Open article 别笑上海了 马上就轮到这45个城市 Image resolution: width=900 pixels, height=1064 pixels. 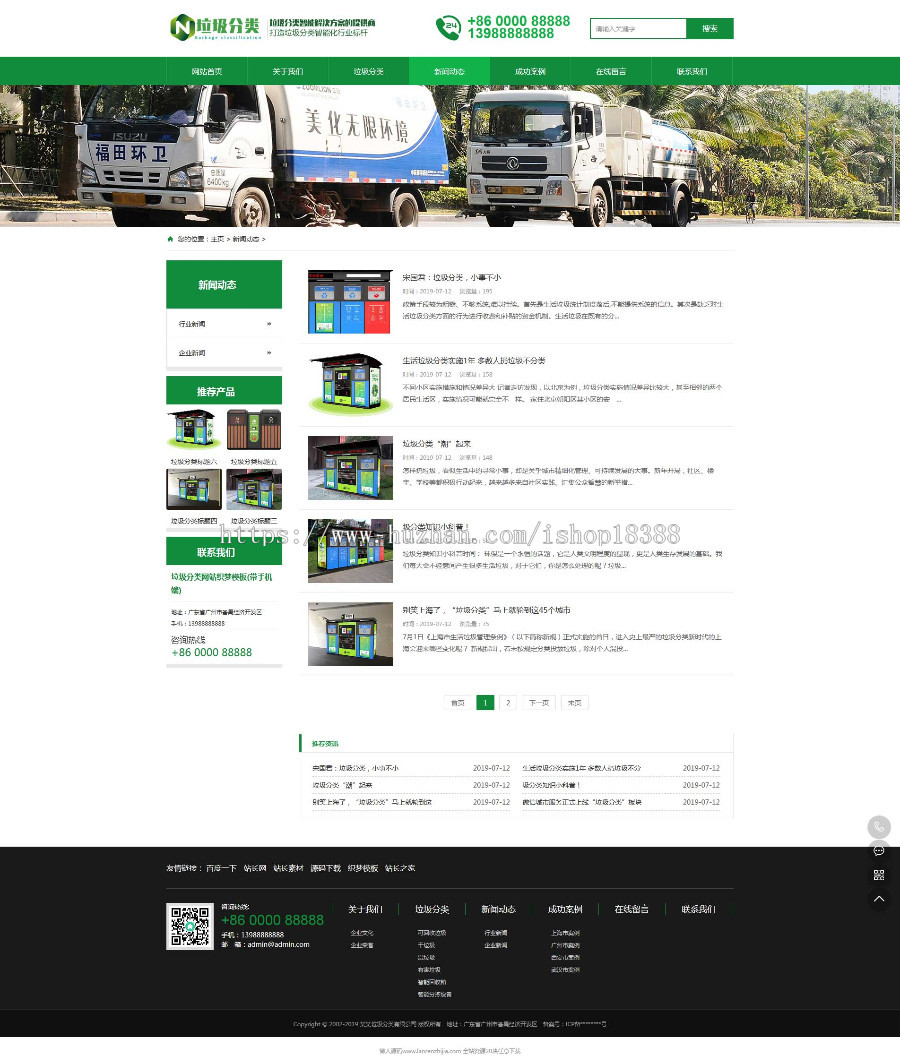486,610
